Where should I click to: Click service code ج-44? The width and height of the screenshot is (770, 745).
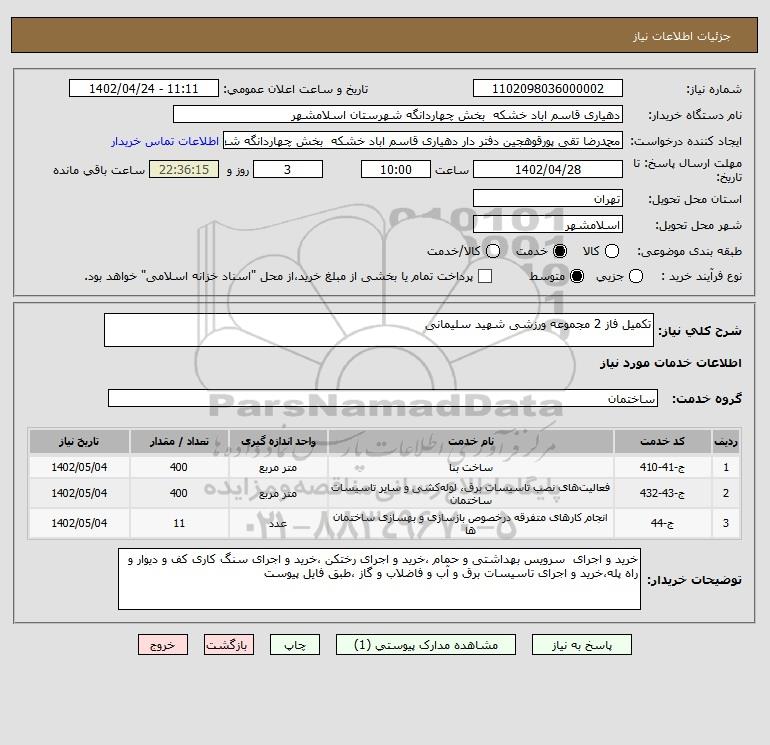click(662, 524)
